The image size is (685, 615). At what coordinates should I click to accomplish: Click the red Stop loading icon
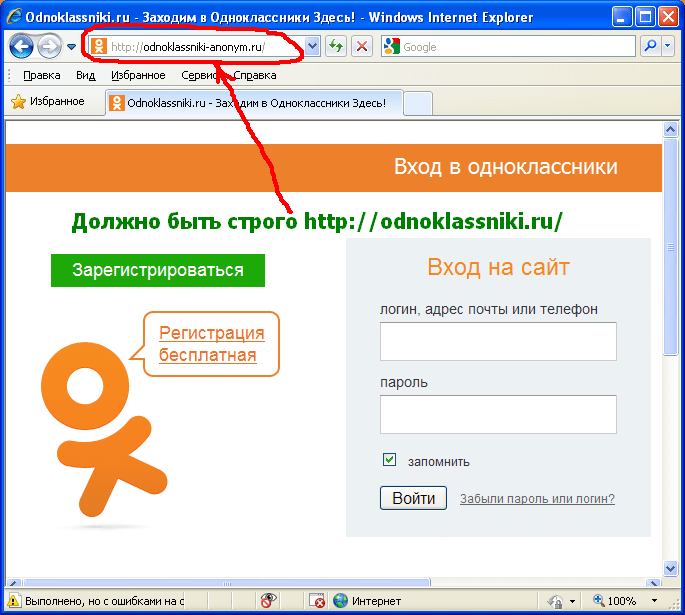pos(362,46)
